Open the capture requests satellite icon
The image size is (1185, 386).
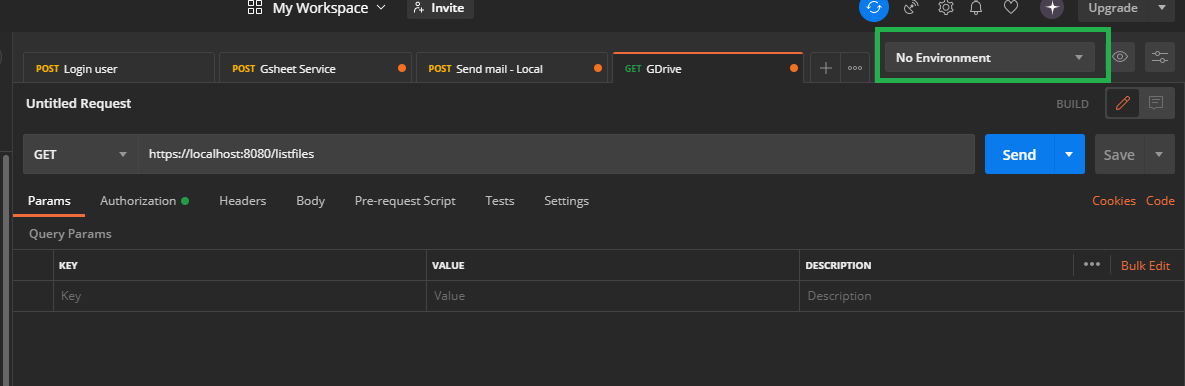(911, 8)
